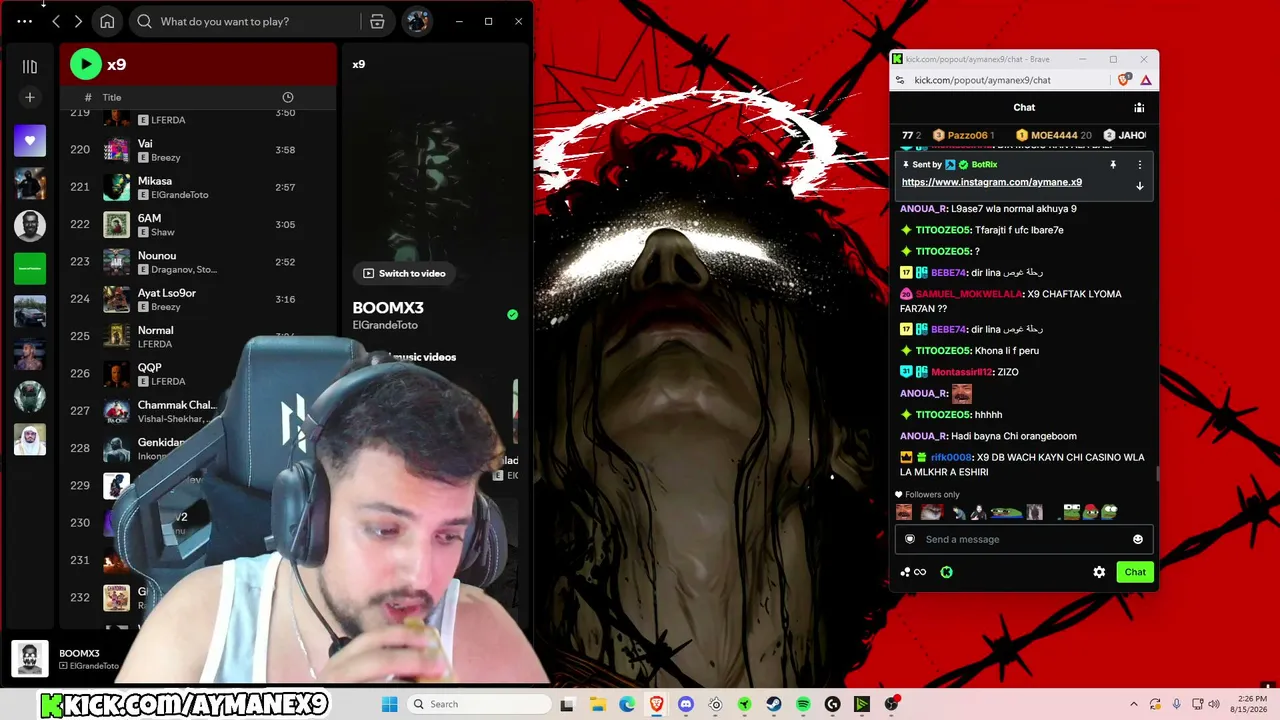This screenshot has width=1280, height=720.
Task: Open the Liked Songs purple heart playlist
Action: [x=30, y=141]
